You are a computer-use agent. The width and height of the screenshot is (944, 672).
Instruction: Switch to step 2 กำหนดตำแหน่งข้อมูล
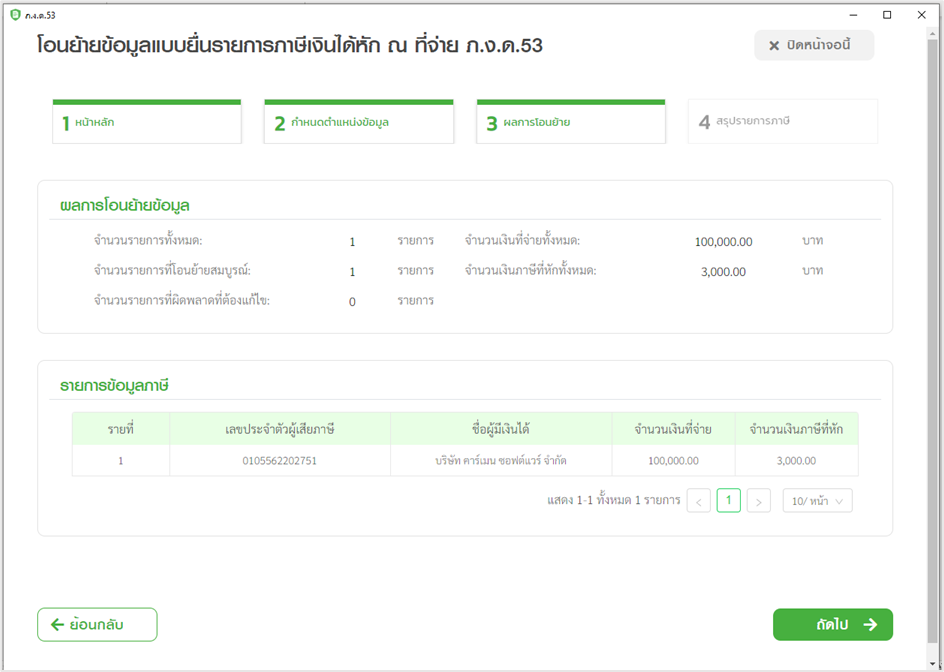point(359,120)
